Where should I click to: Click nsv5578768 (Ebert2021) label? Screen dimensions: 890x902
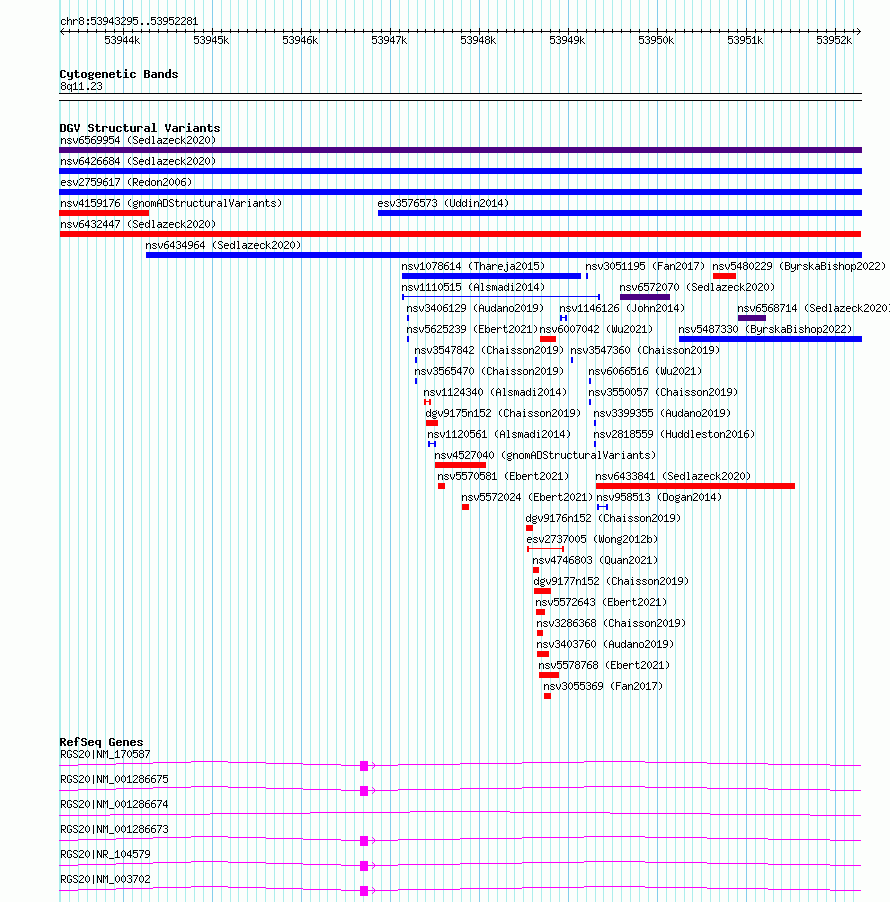604,665
